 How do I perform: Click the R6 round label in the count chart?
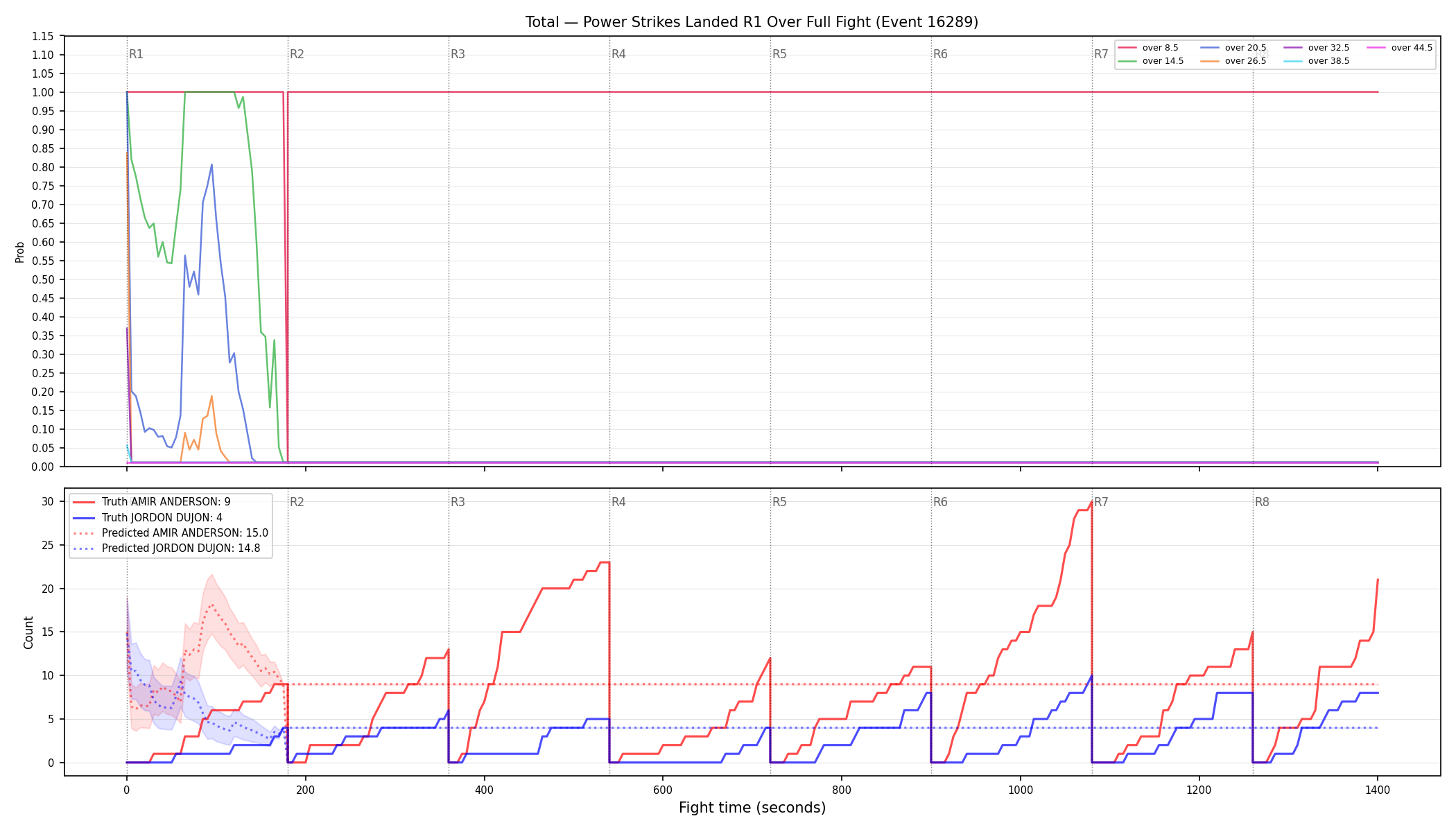click(940, 502)
